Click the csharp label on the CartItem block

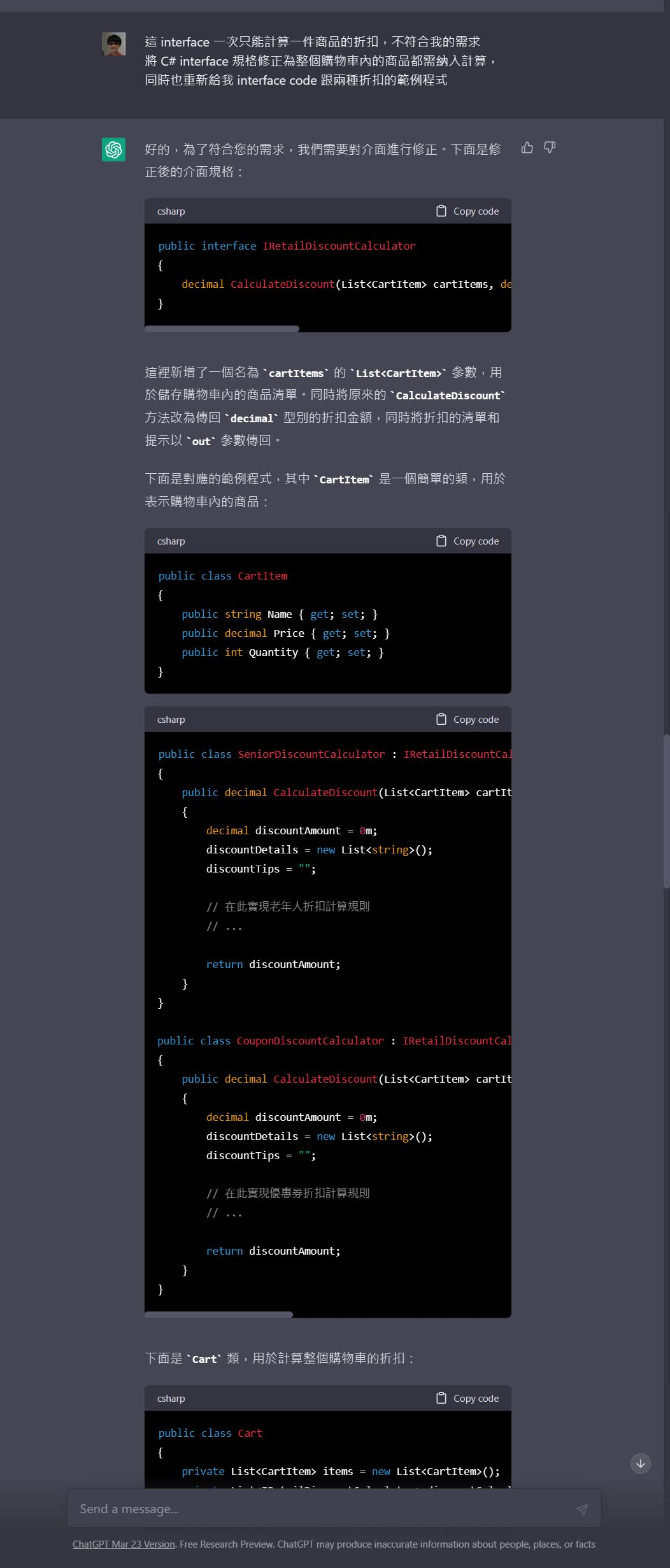pos(171,541)
